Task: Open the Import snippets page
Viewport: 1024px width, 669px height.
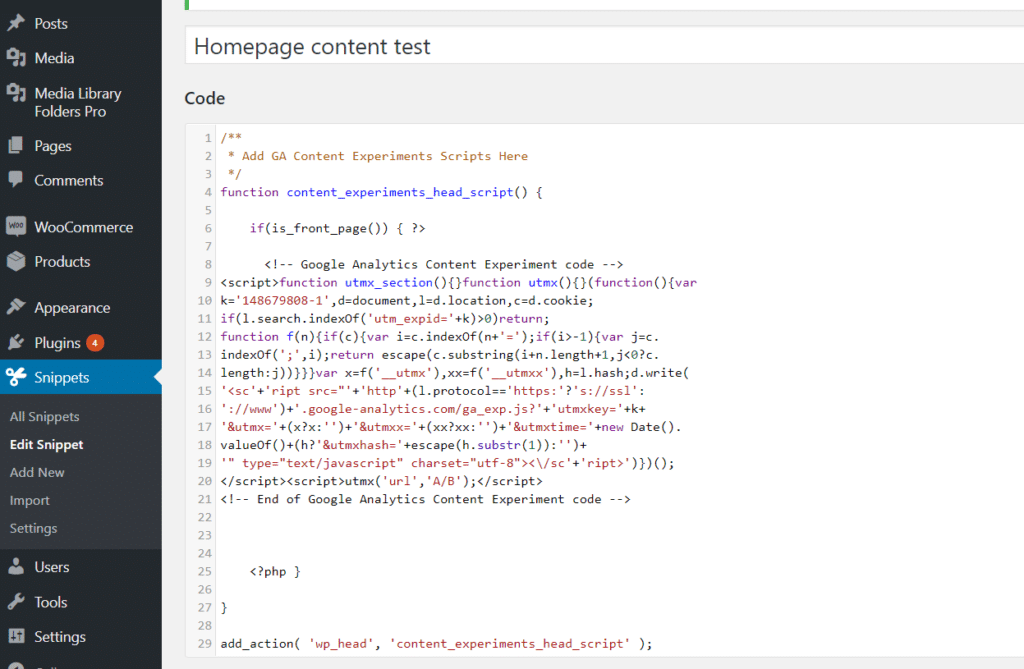Action: (x=31, y=500)
